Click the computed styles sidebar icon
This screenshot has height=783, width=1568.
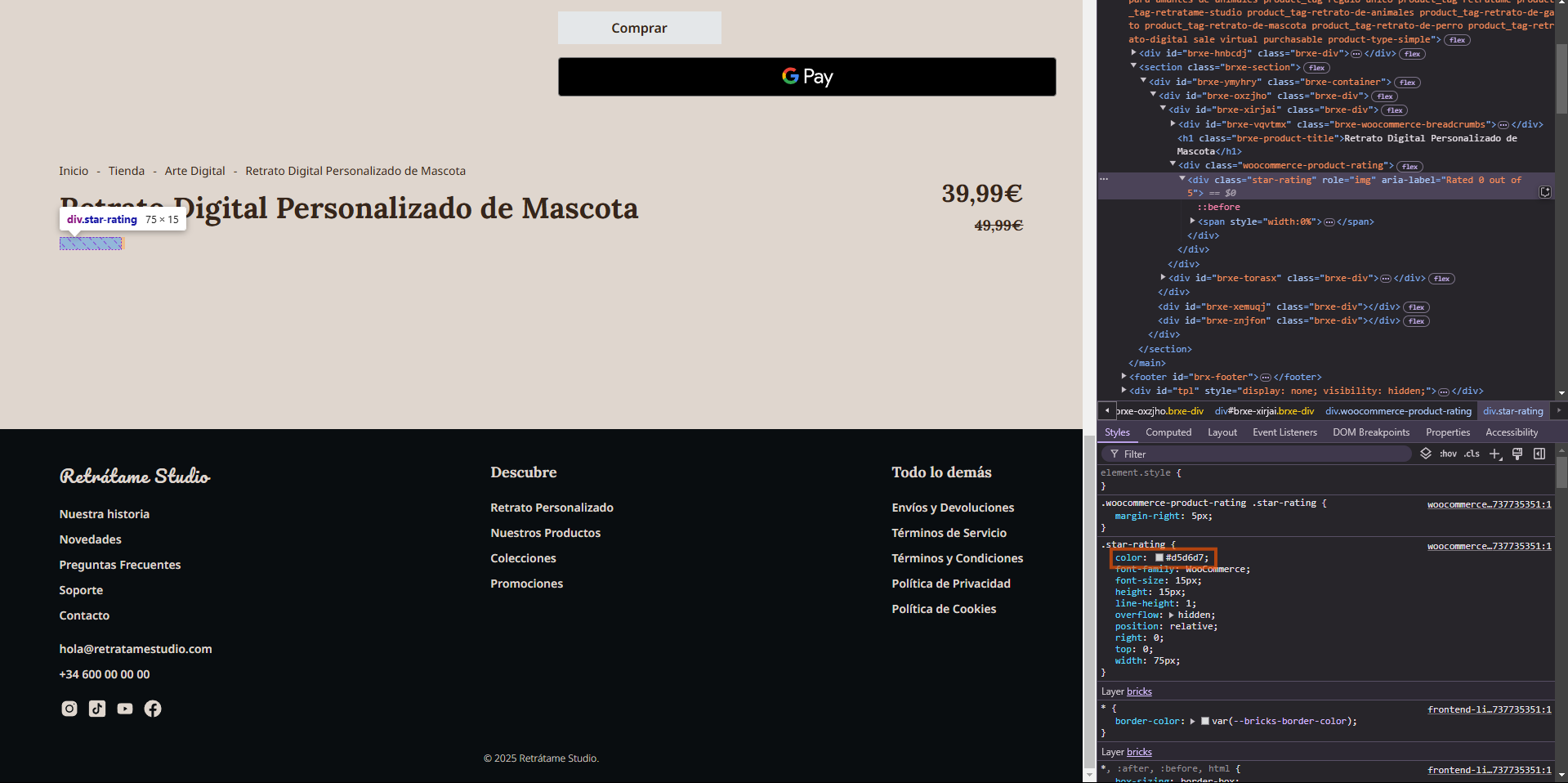point(1539,454)
